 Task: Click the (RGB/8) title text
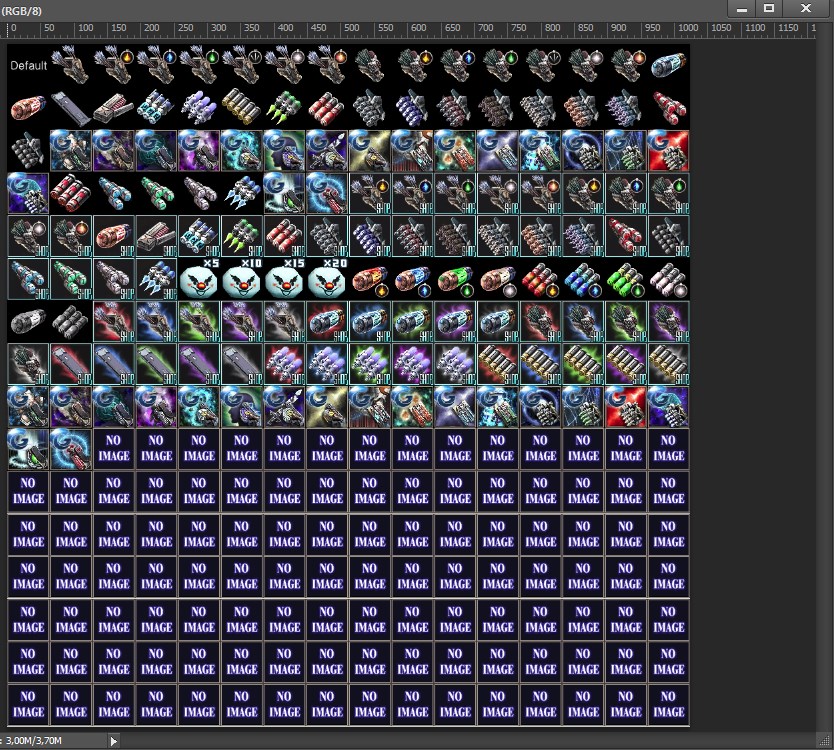pyautogui.click(x=21, y=10)
